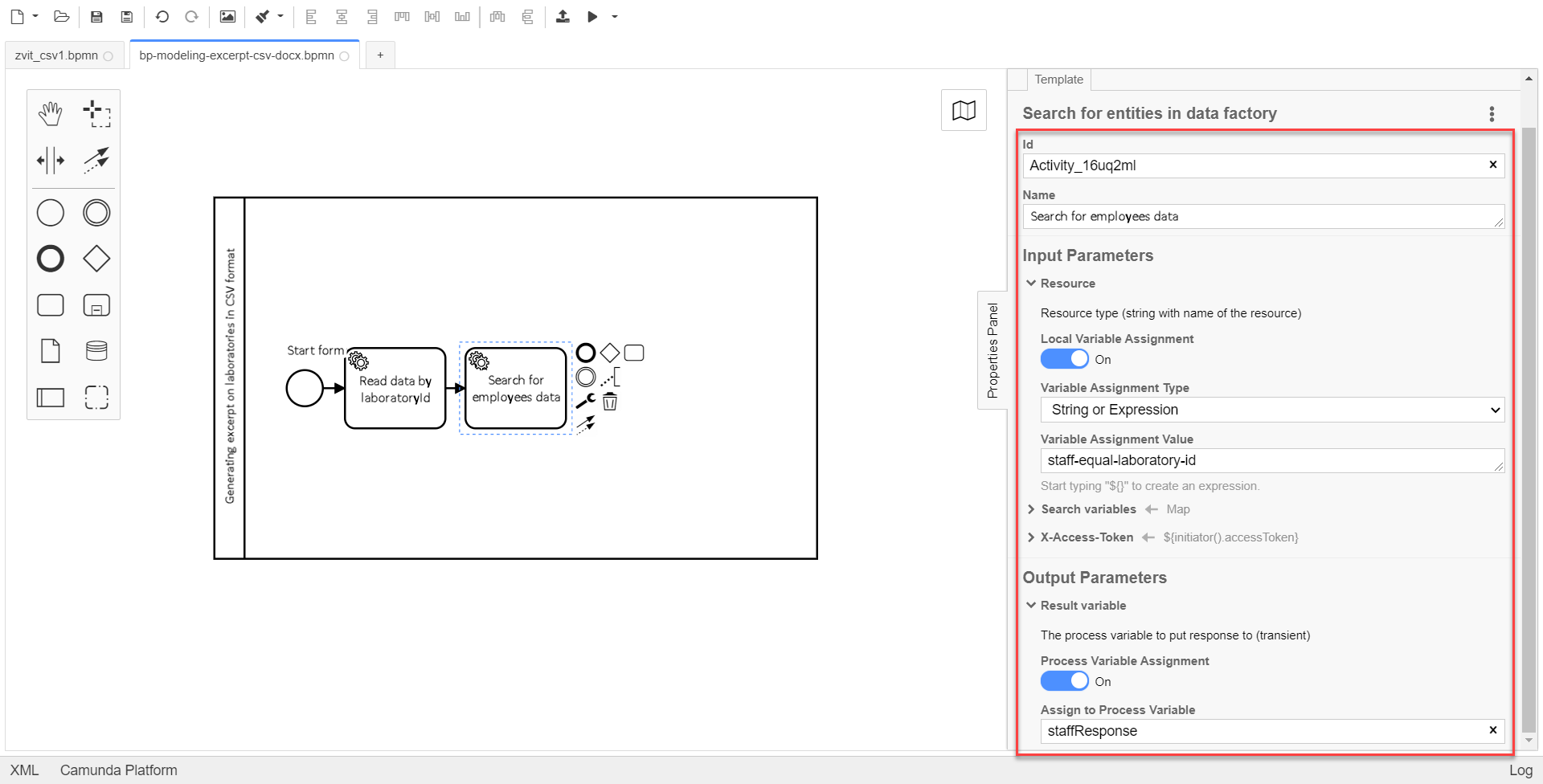Align elements center
This screenshot has height=784, width=1543.
pyautogui.click(x=342, y=16)
